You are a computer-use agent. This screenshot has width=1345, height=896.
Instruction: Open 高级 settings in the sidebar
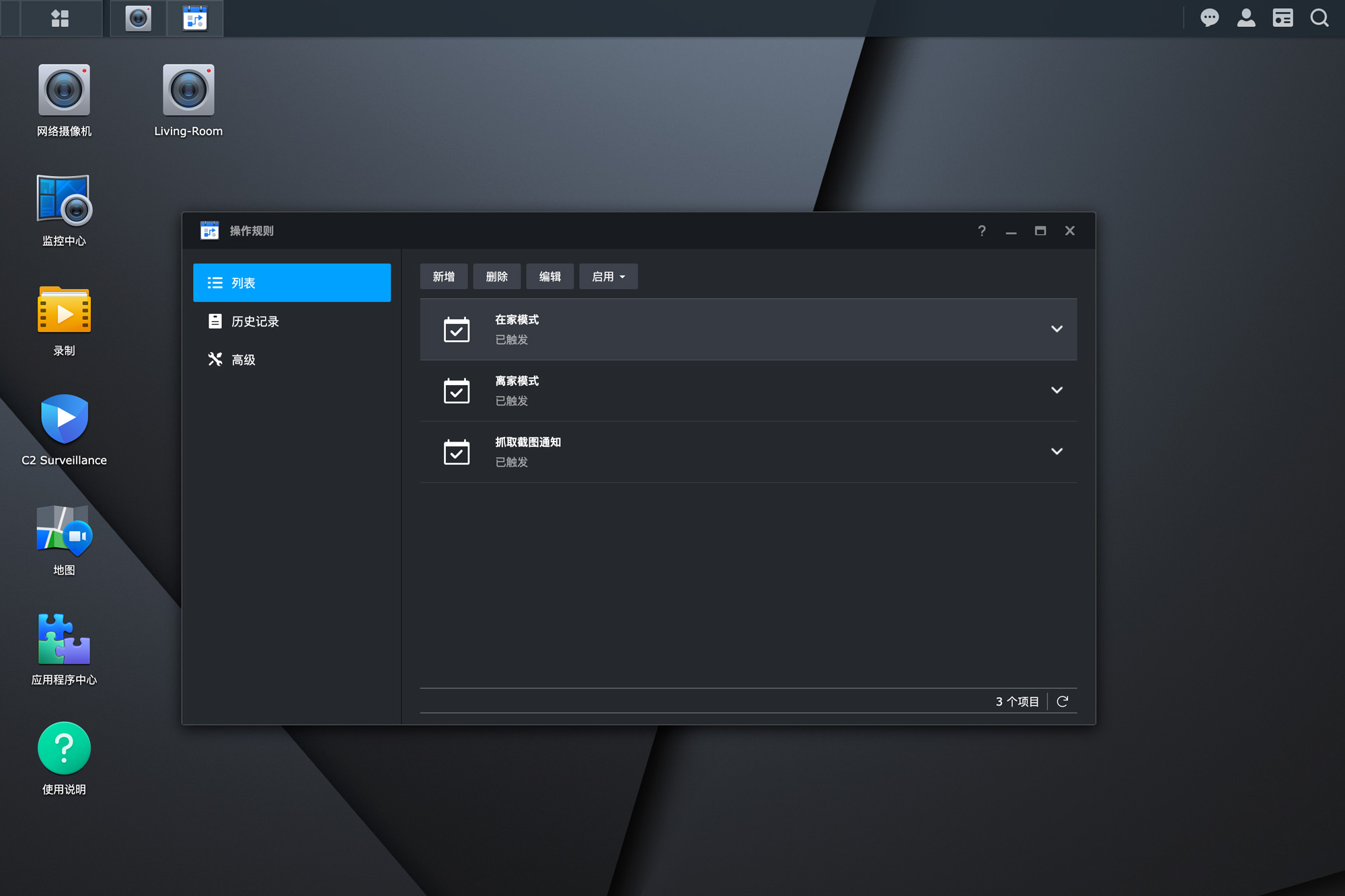[292, 360]
